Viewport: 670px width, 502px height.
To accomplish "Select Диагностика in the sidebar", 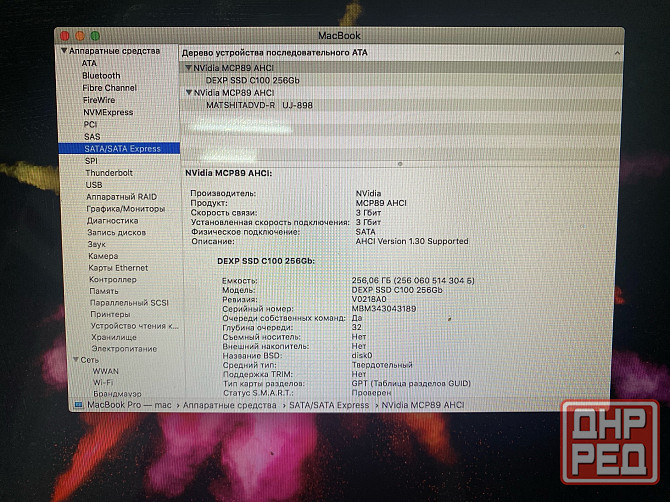I will [x=112, y=220].
